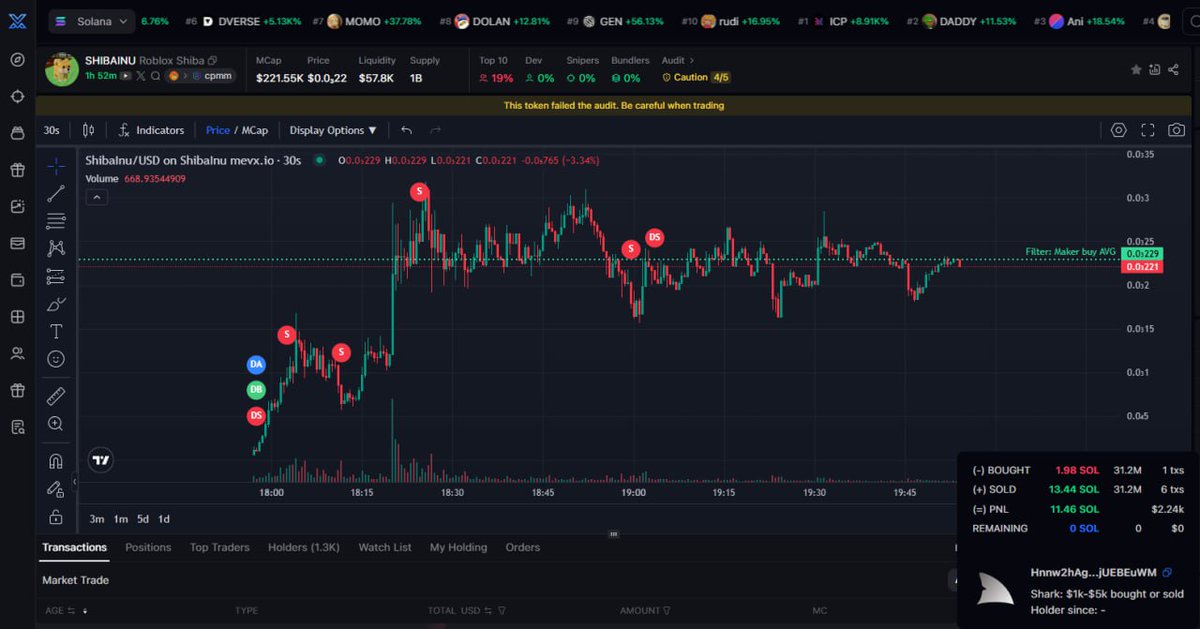Open the Top Traders tab
Screen dimensions: 1200x629
click(219, 547)
